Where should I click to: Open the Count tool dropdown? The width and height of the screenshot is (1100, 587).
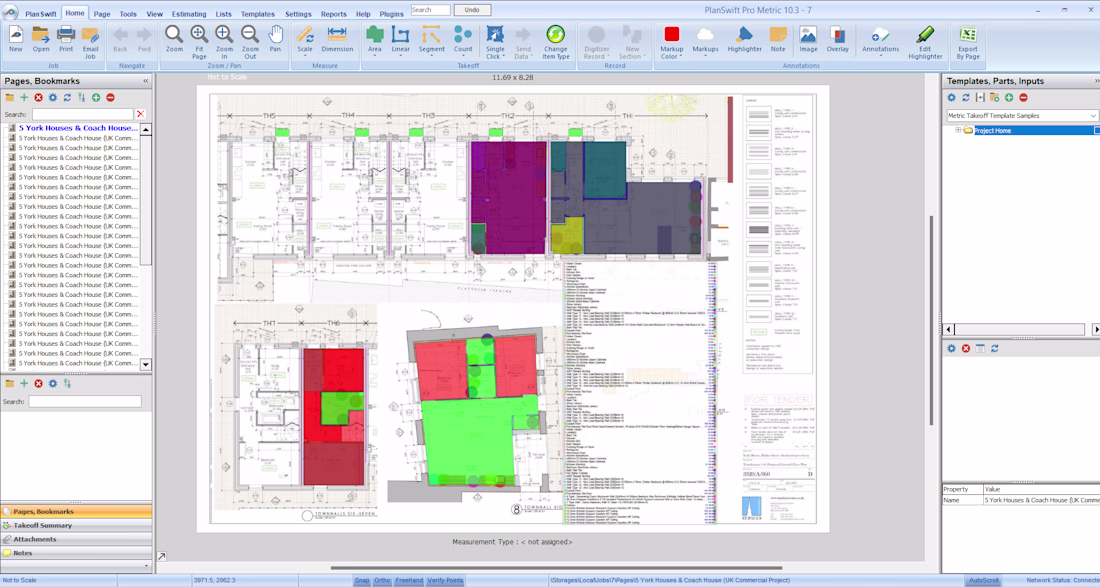point(462,57)
